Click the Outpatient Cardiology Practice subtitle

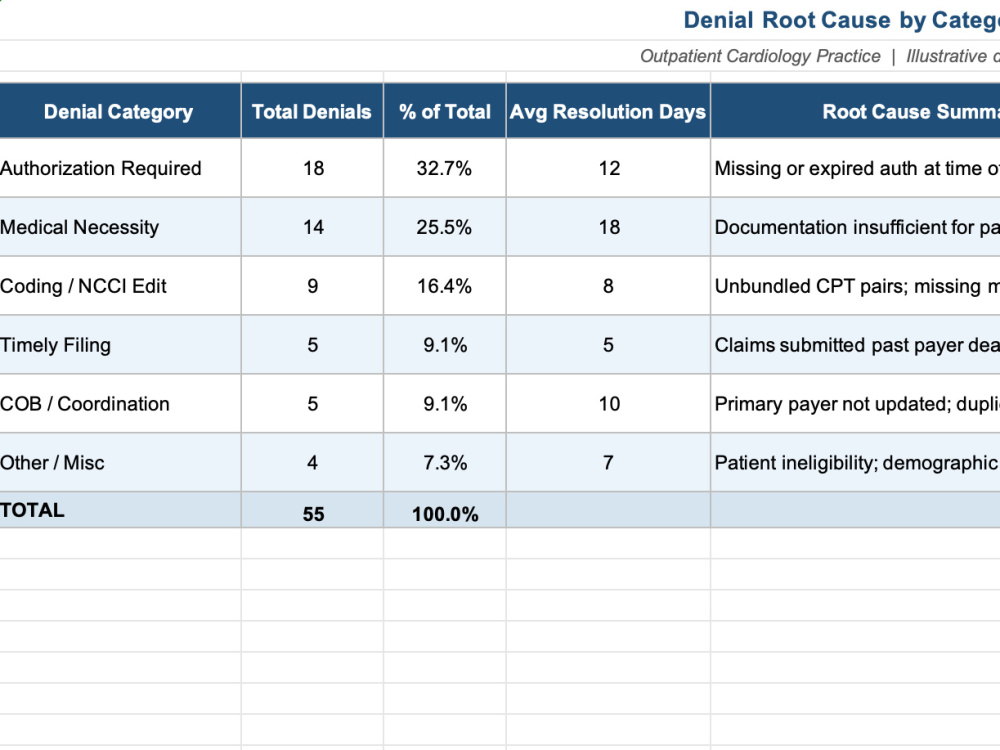coord(760,56)
